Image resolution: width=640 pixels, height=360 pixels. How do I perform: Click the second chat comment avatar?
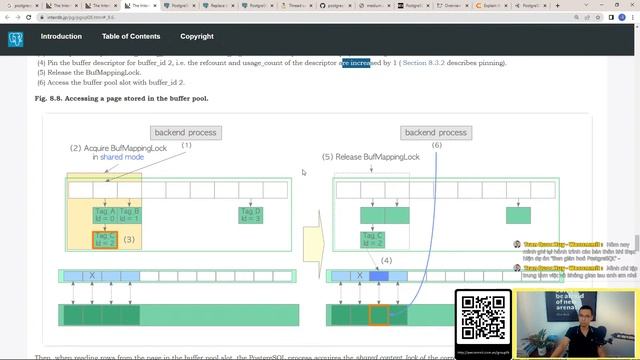coord(517,268)
